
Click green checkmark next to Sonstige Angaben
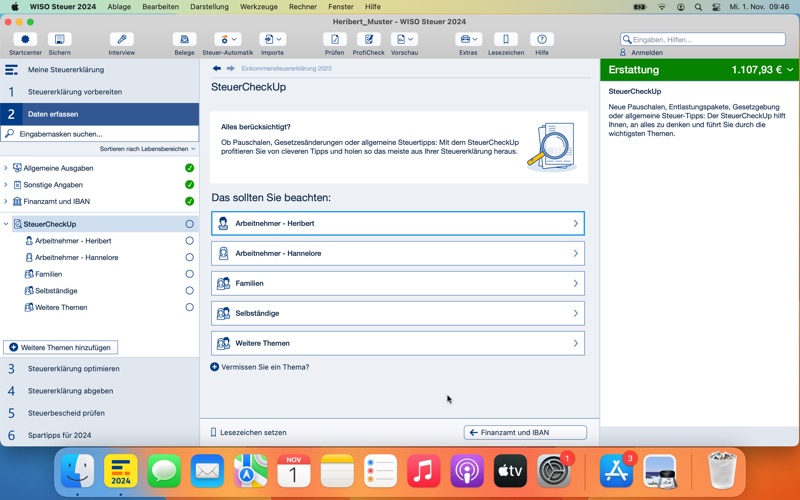(x=189, y=185)
